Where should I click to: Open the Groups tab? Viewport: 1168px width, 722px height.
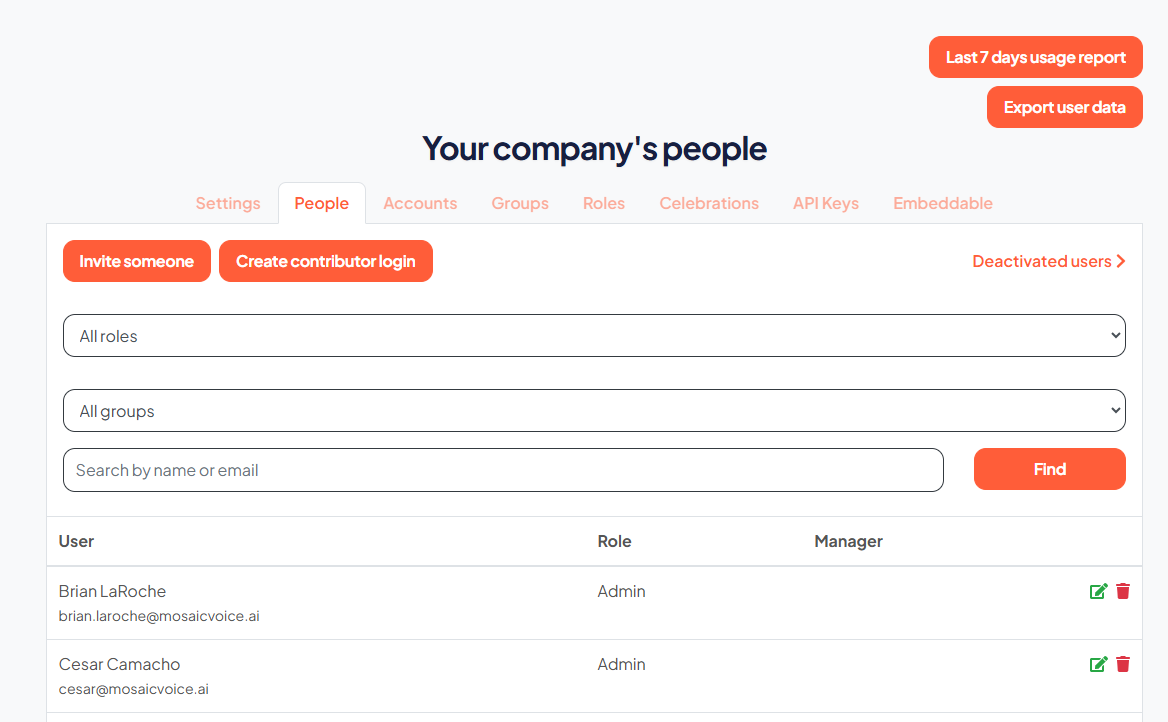(x=520, y=203)
